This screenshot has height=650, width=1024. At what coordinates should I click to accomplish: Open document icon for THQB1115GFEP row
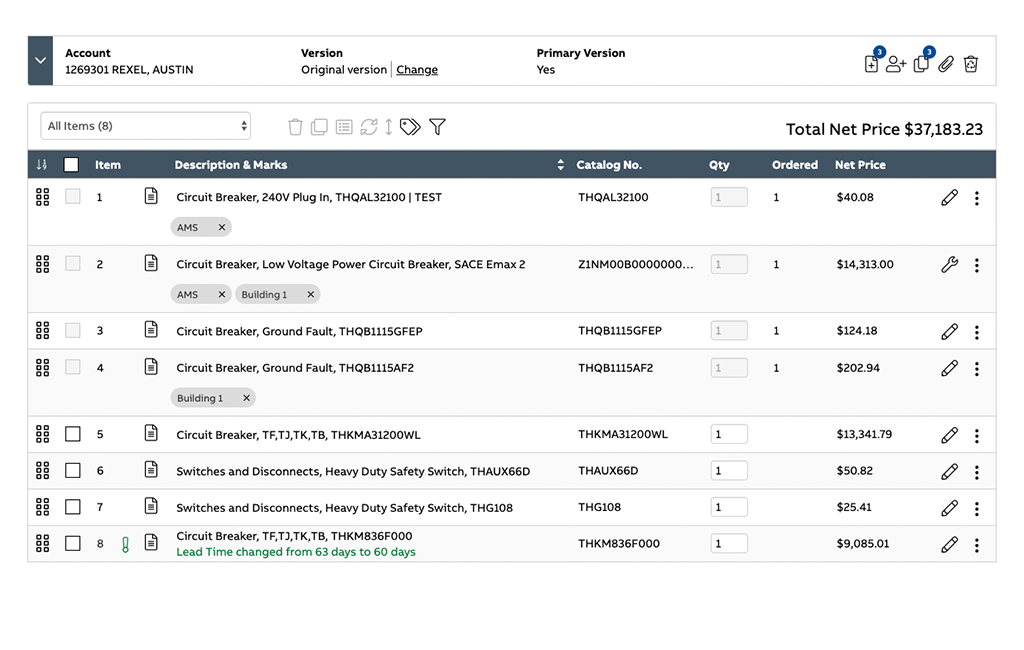point(151,329)
